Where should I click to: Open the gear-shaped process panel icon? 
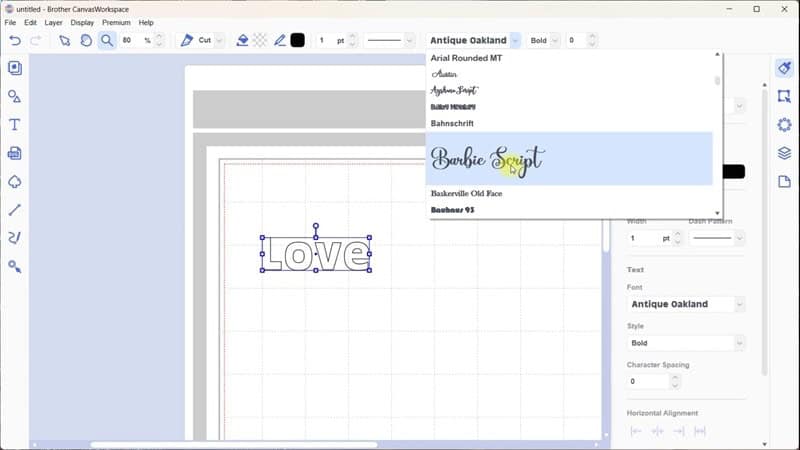[x=784, y=125]
